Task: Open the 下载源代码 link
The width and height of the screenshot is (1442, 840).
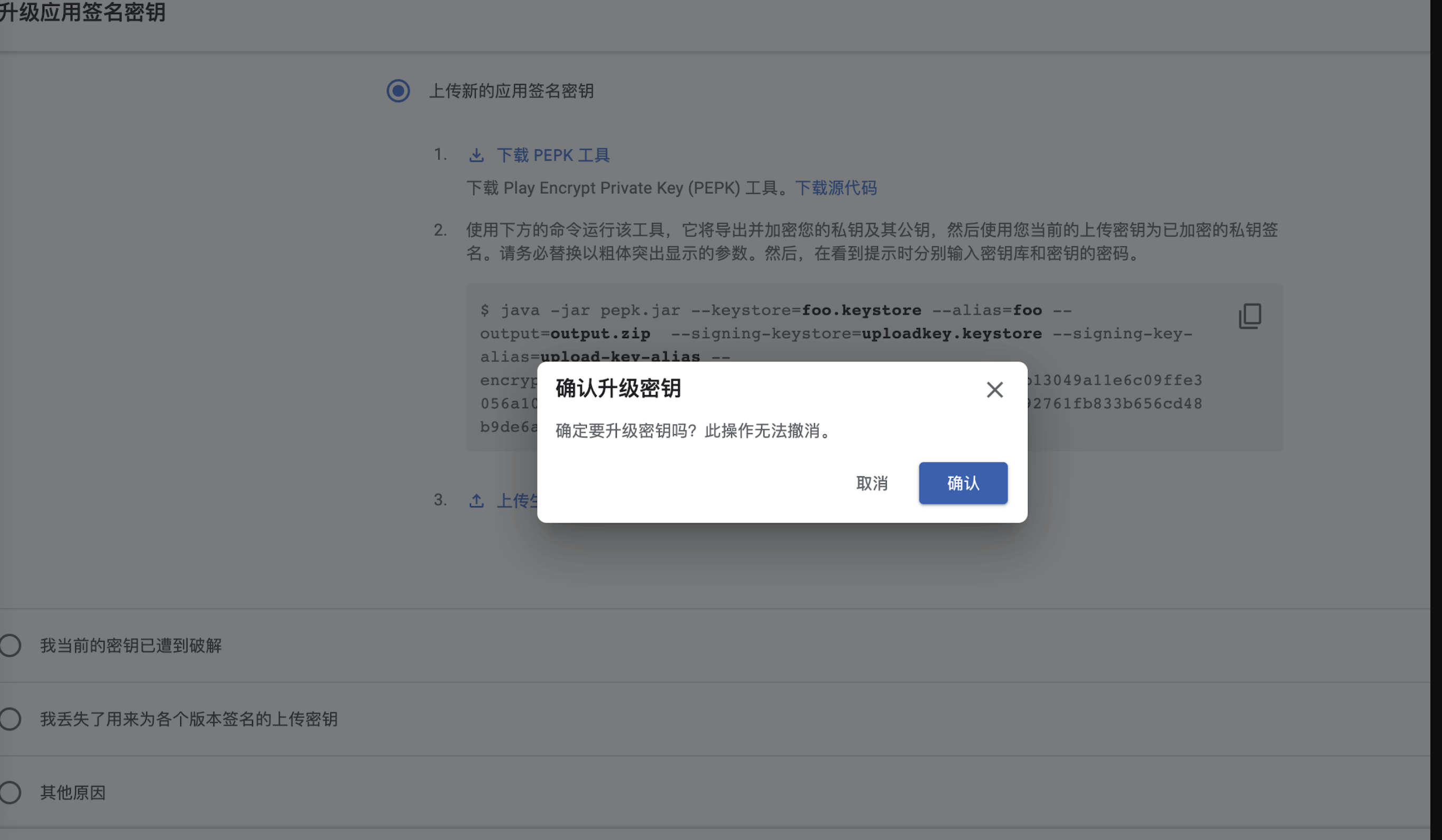Action: click(836, 188)
